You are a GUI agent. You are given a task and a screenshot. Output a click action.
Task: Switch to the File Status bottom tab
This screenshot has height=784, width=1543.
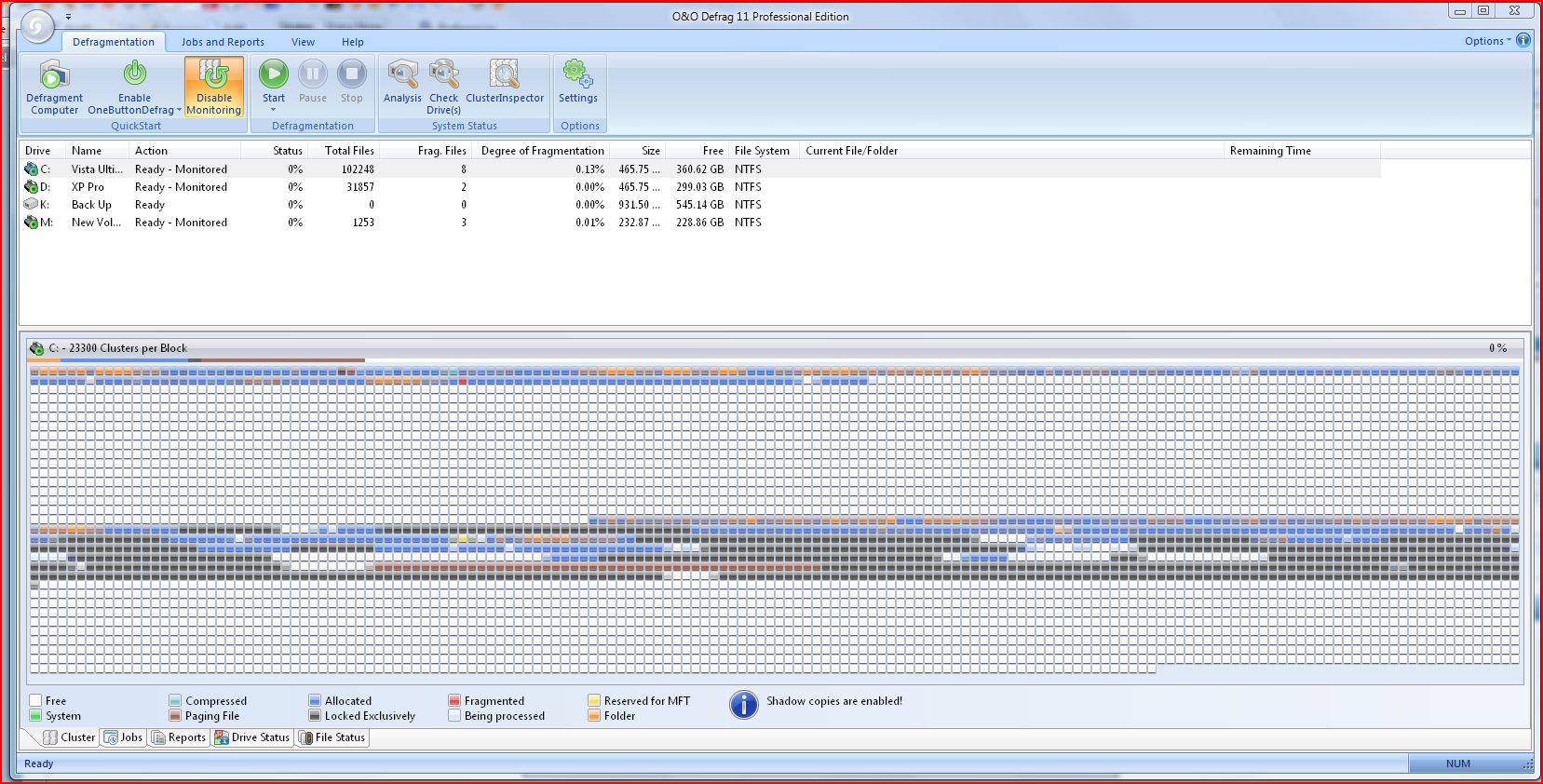click(x=332, y=737)
